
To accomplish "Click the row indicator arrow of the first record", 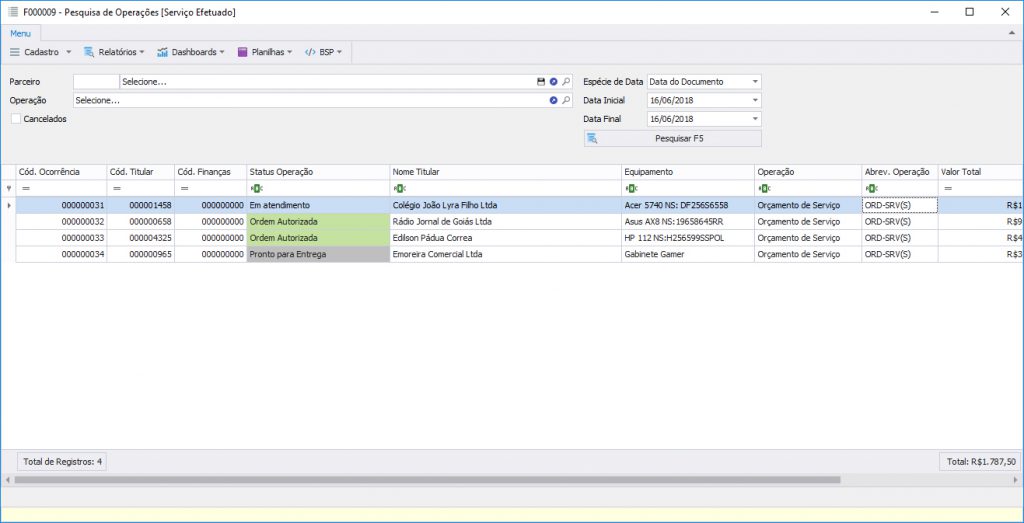I will tap(8, 206).
